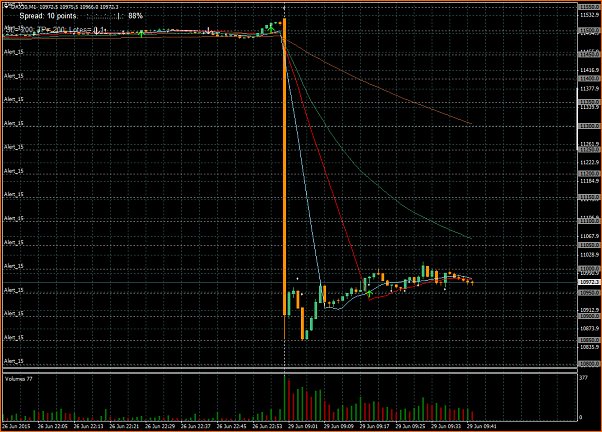Click the 11532.9 price on the axis

pos(589,15)
